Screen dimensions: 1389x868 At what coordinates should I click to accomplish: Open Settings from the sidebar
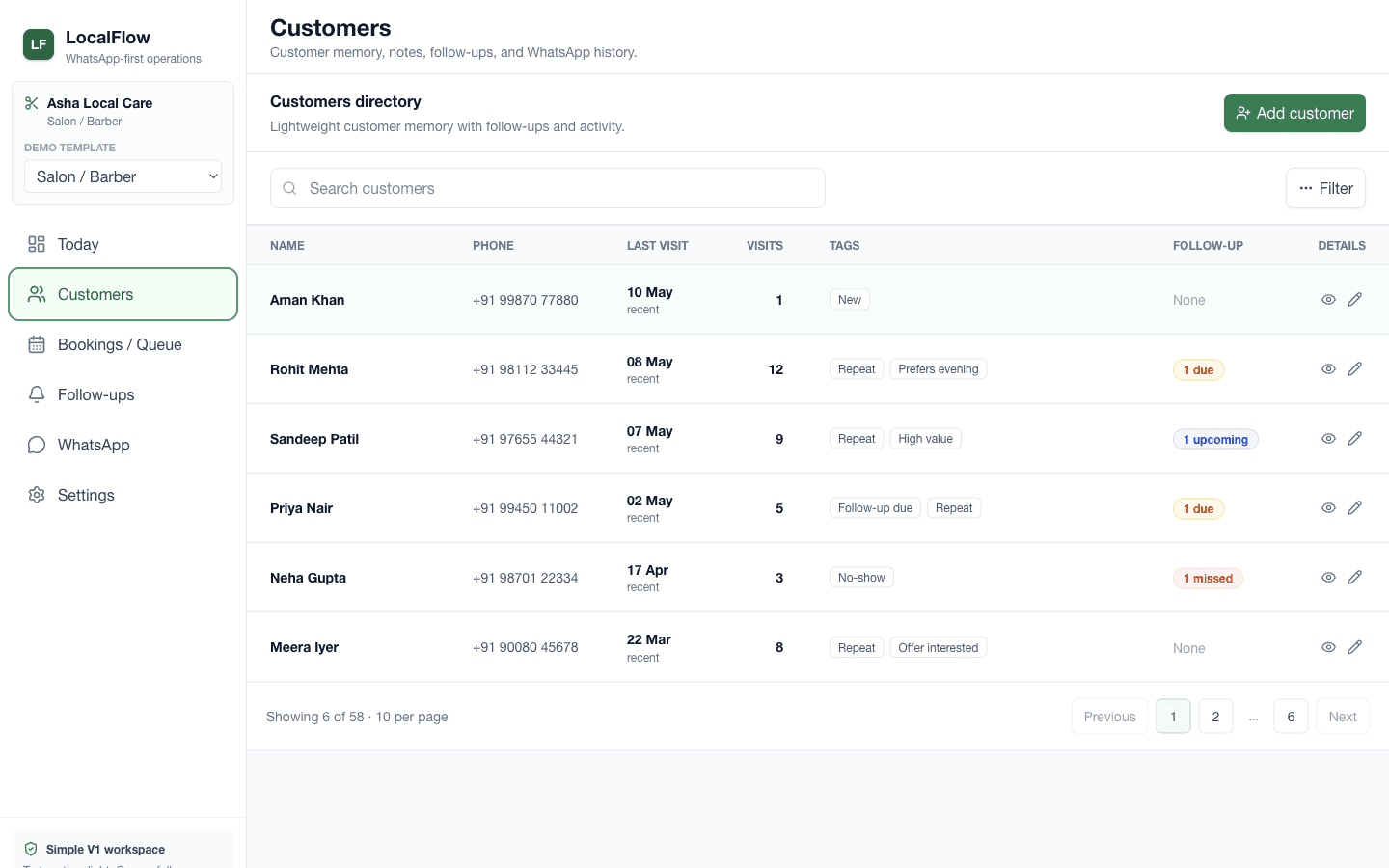point(123,495)
